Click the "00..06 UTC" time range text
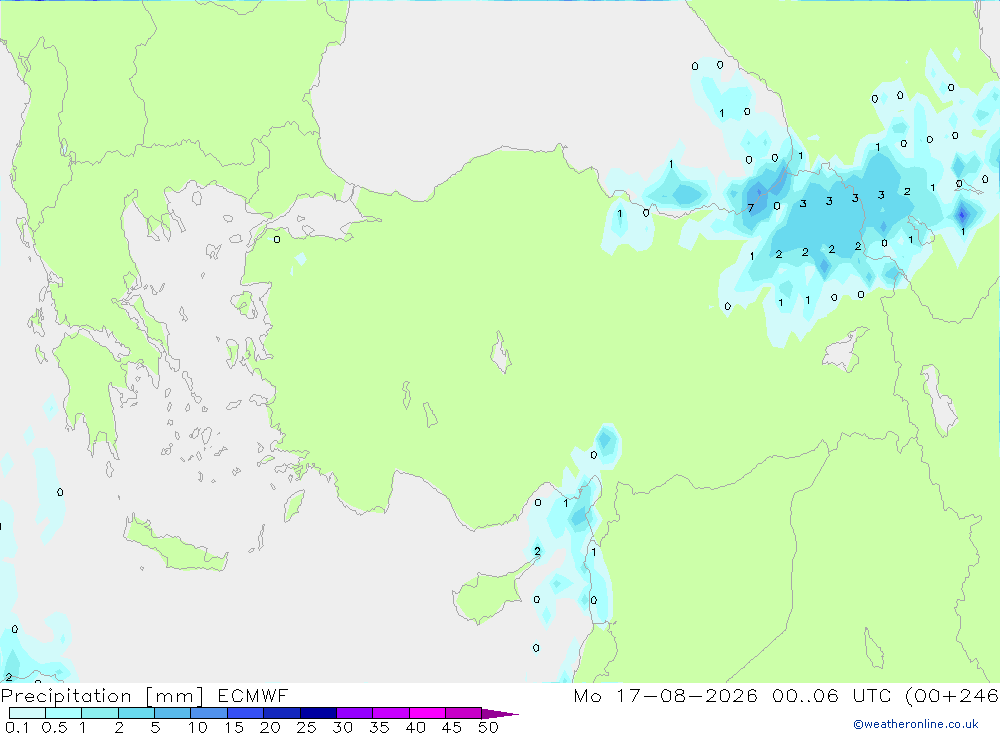1000x733 pixels. tap(831, 695)
